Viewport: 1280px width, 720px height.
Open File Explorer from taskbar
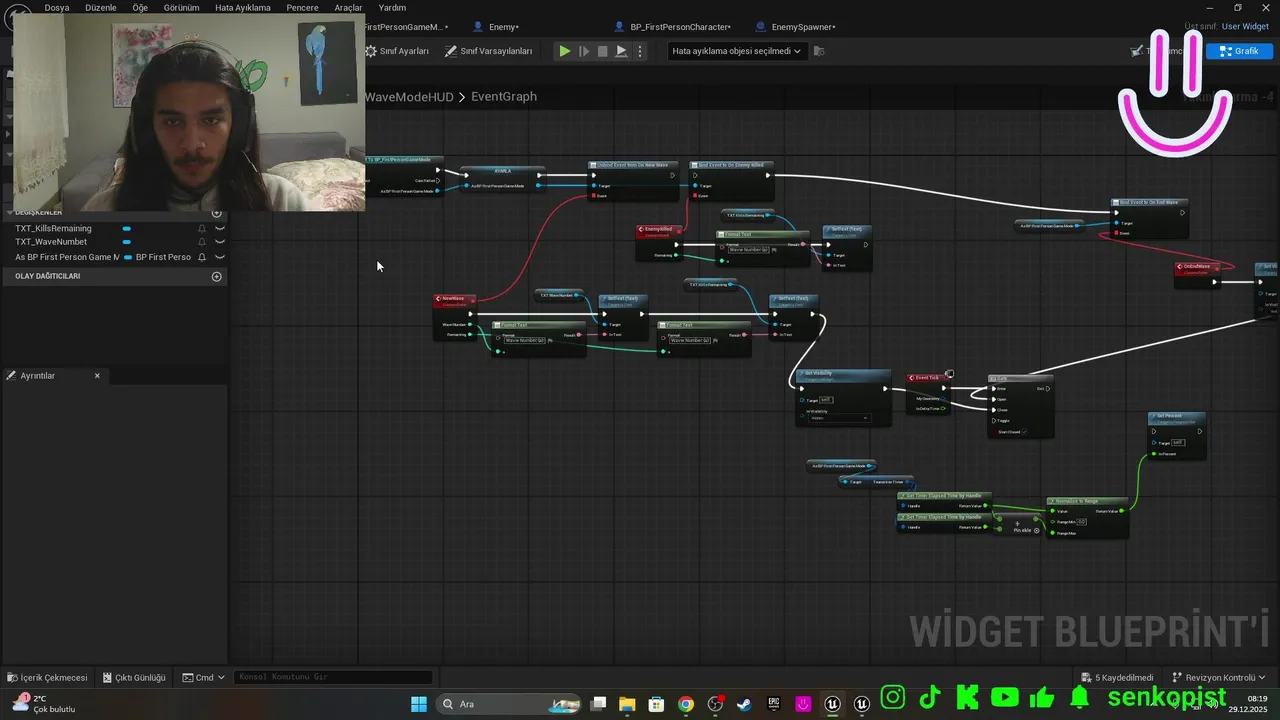[x=627, y=704]
